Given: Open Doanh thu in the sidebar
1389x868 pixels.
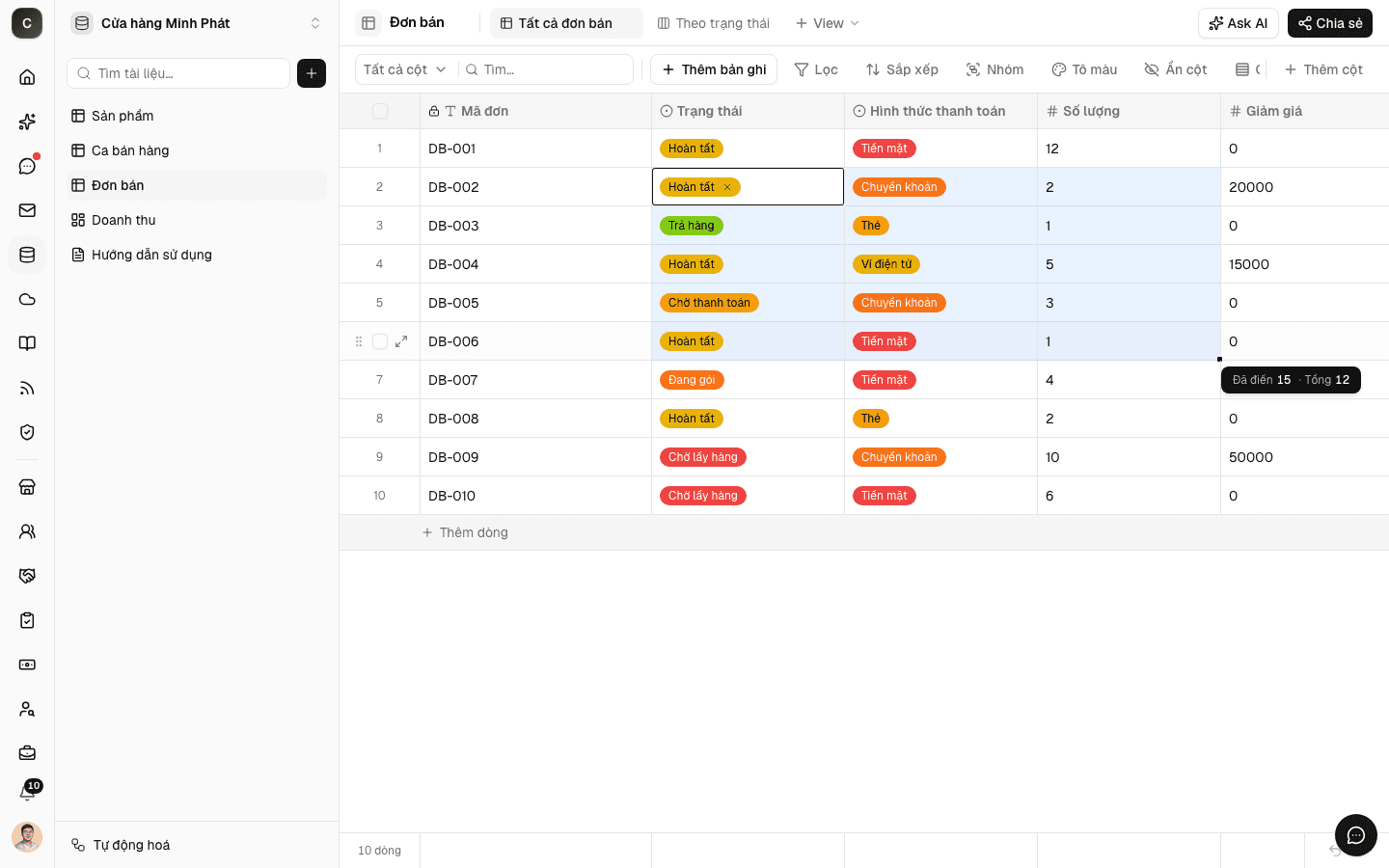Looking at the screenshot, I should [197, 220].
